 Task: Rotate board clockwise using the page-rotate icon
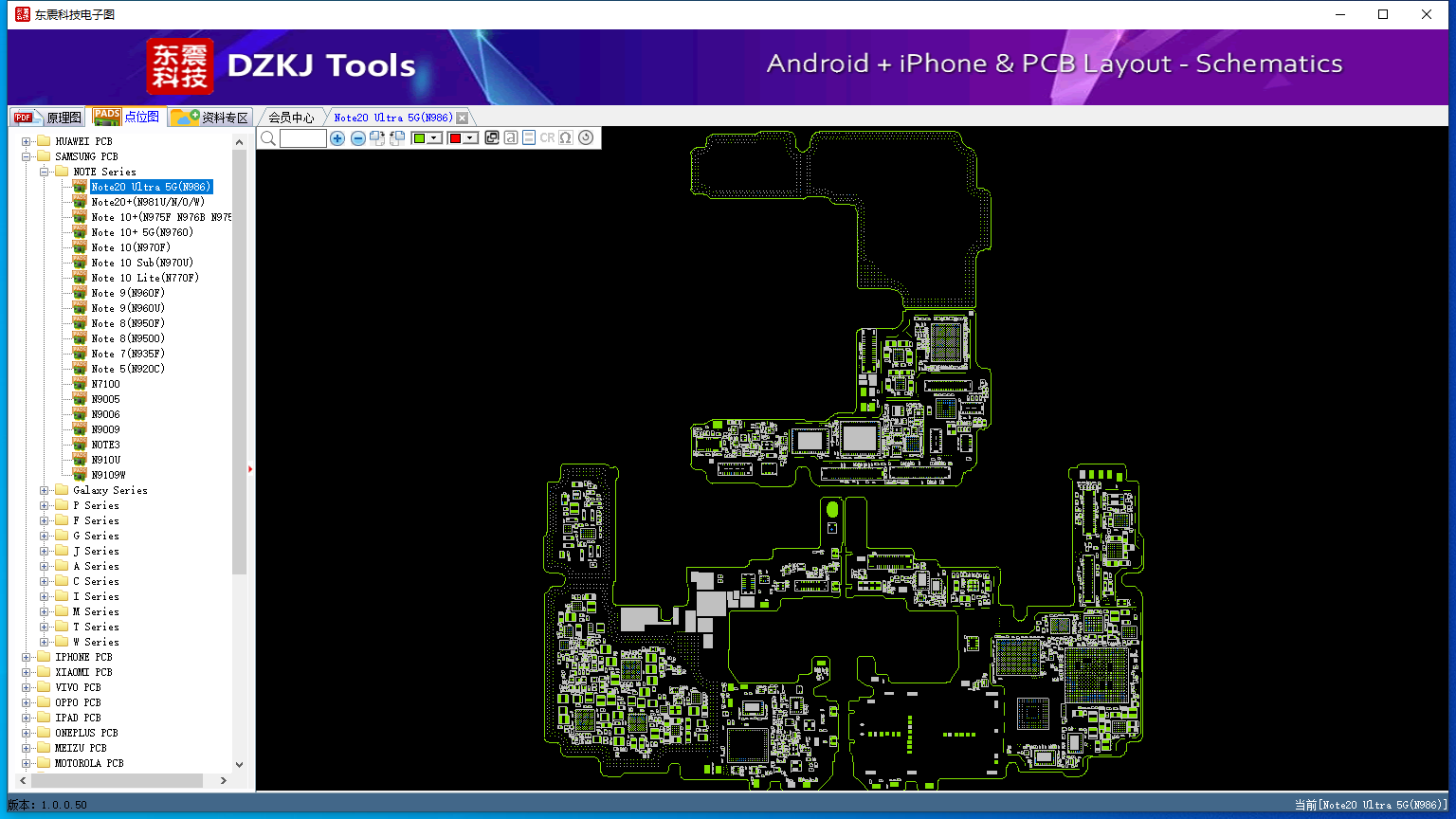pyautogui.click(x=377, y=138)
